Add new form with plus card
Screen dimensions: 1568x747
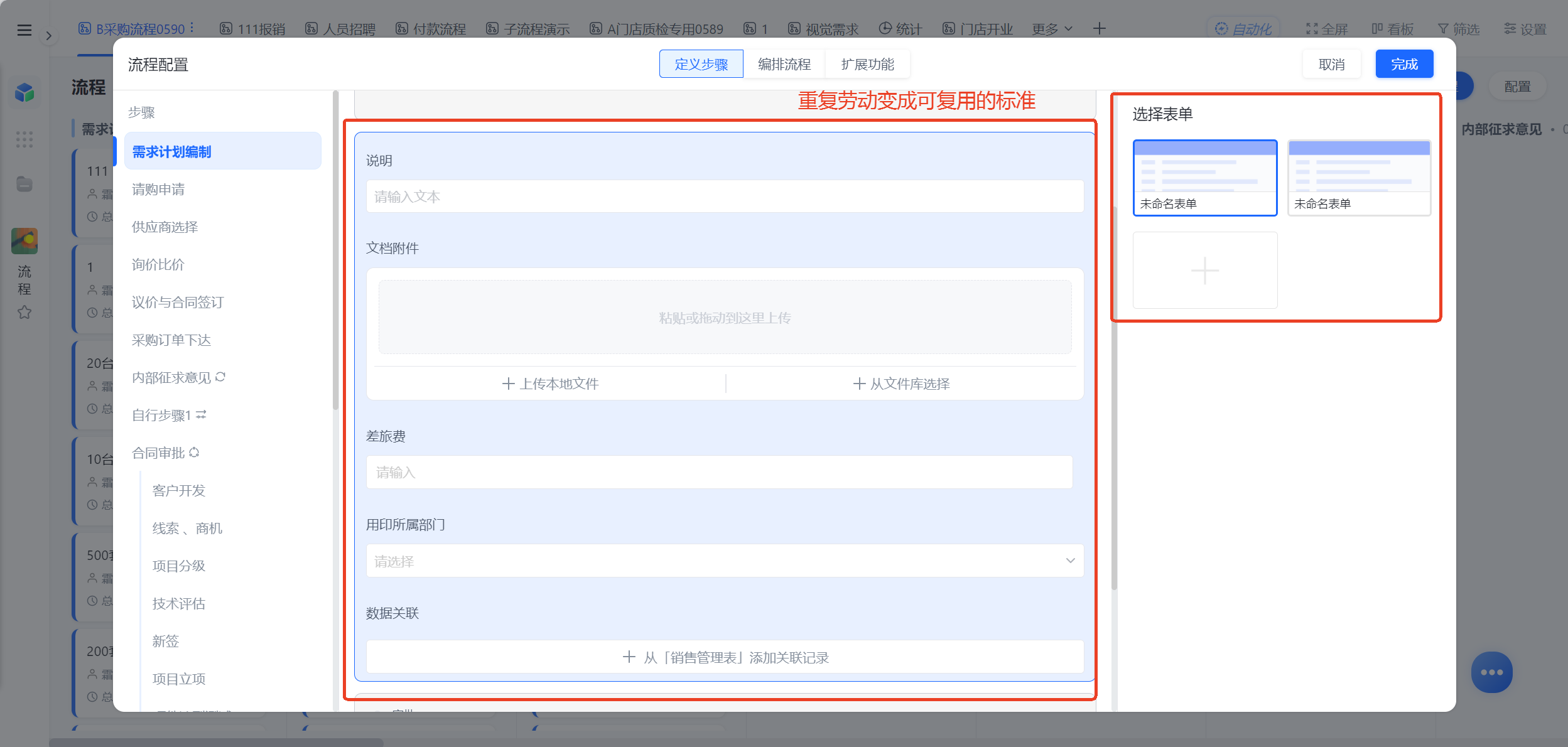1204,271
